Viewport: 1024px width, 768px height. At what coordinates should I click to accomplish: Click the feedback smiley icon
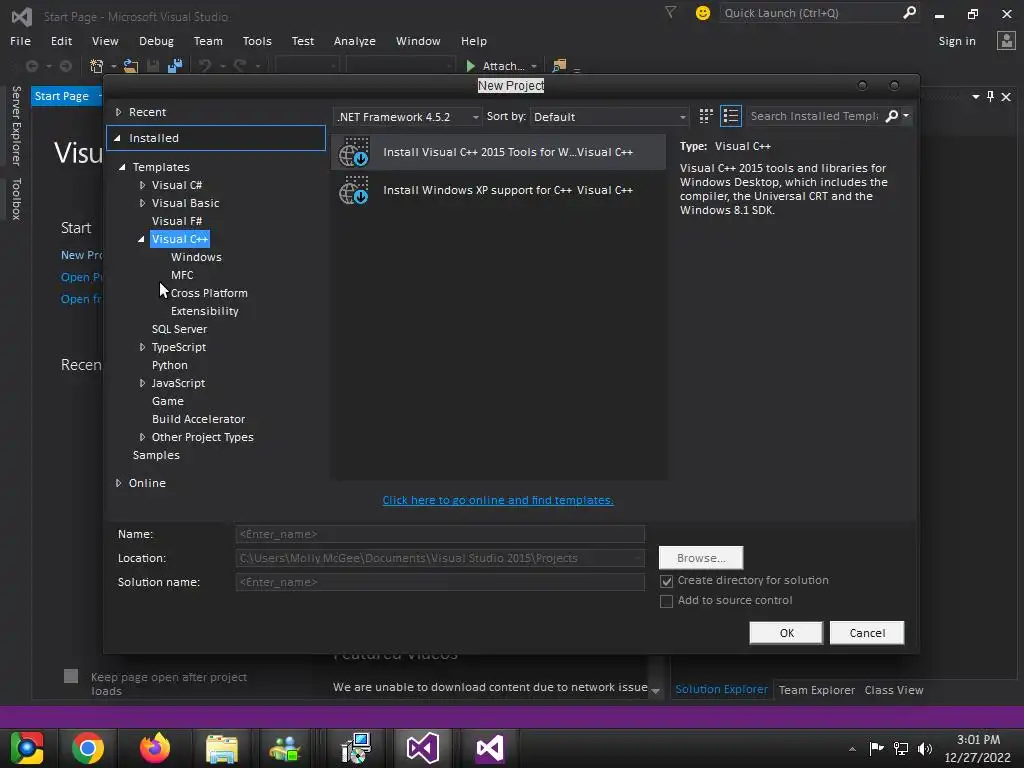tap(703, 13)
